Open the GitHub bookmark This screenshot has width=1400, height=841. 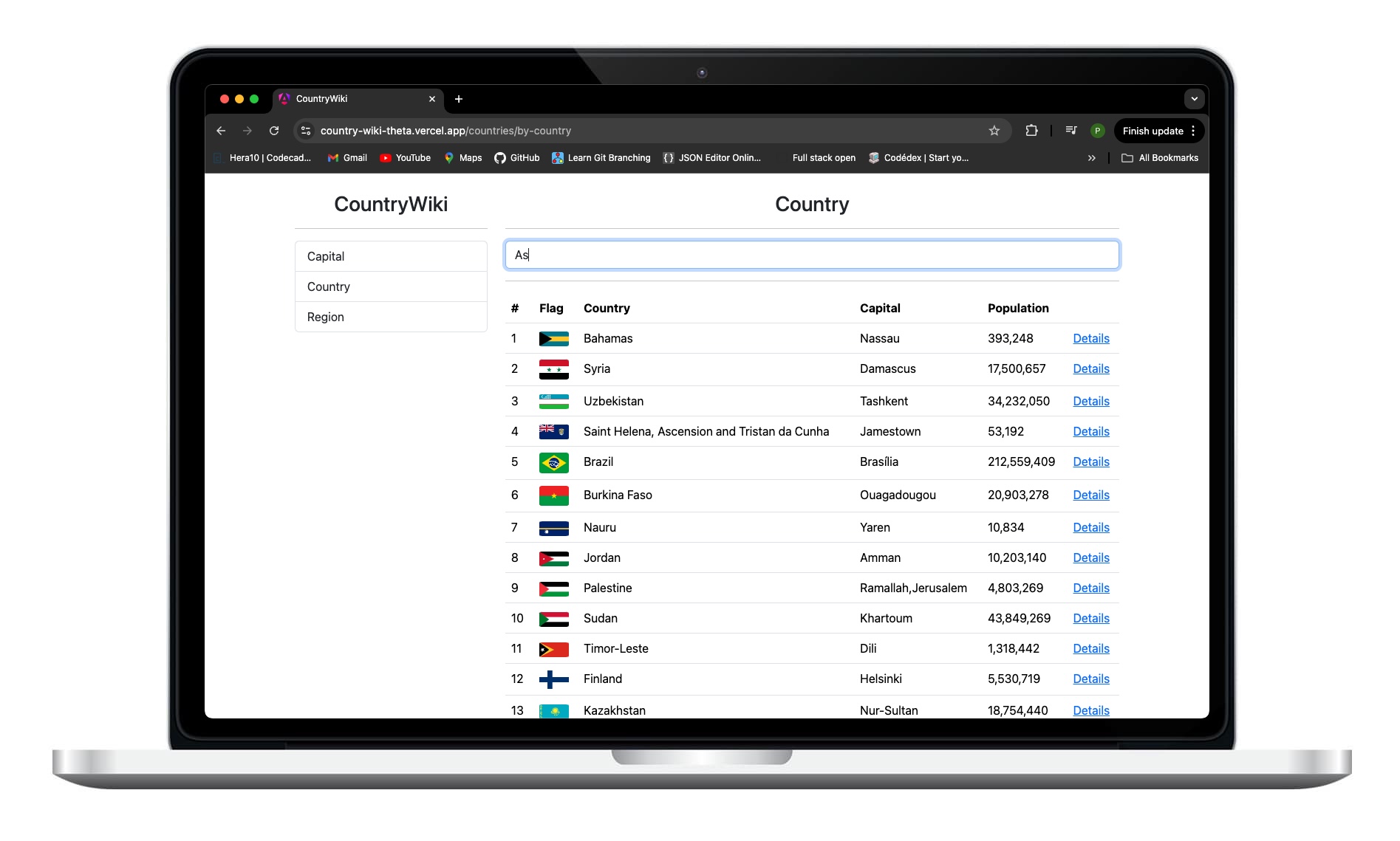click(517, 158)
